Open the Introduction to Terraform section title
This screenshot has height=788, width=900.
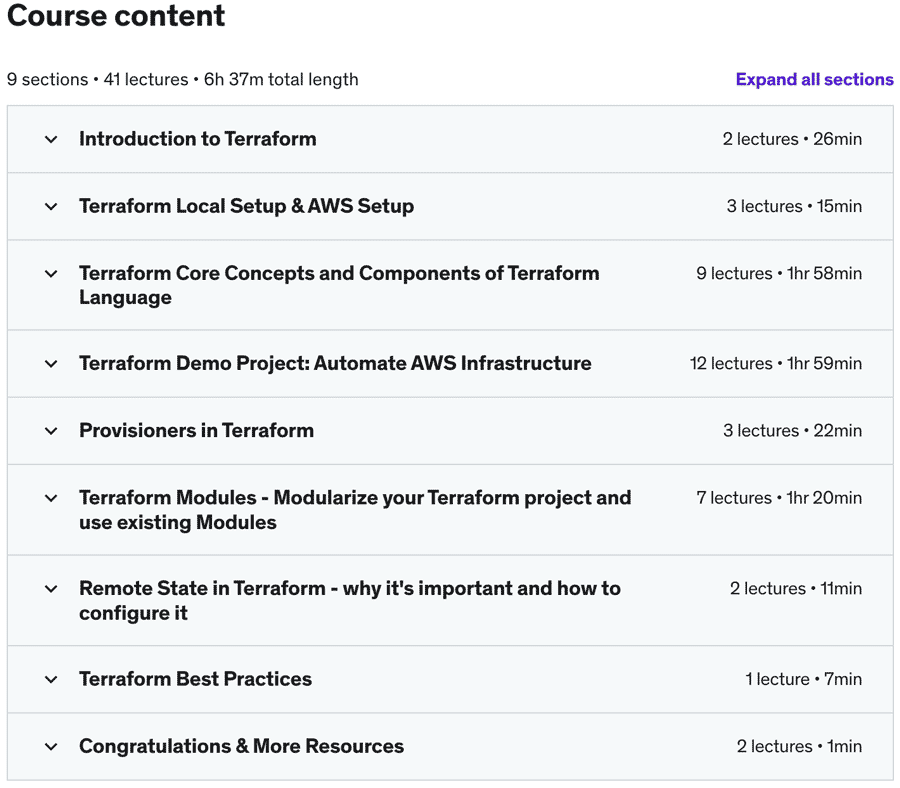197,139
